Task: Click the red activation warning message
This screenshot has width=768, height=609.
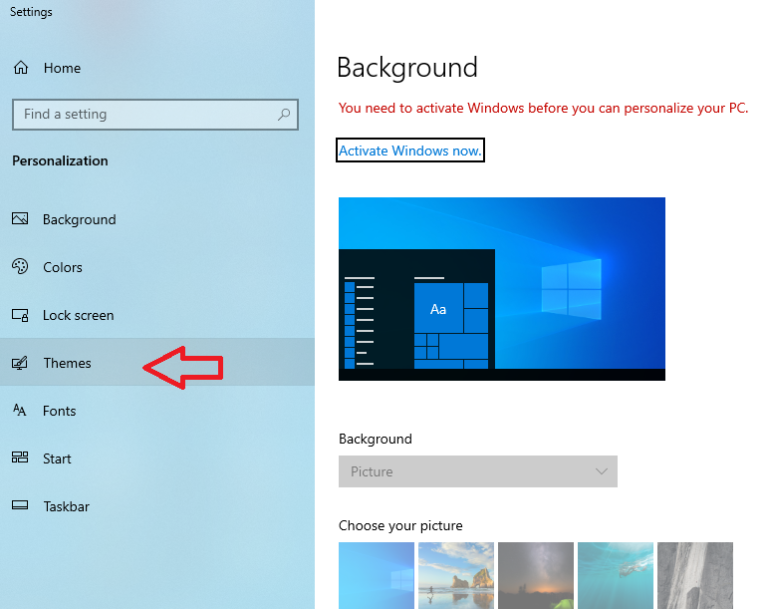Action: tap(543, 108)
